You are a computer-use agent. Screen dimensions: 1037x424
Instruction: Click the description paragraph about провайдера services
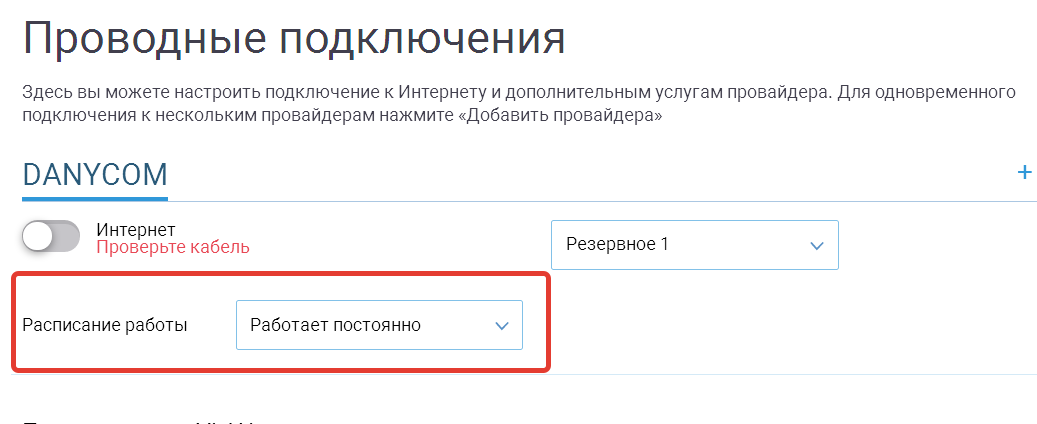[x=518, y=103]
